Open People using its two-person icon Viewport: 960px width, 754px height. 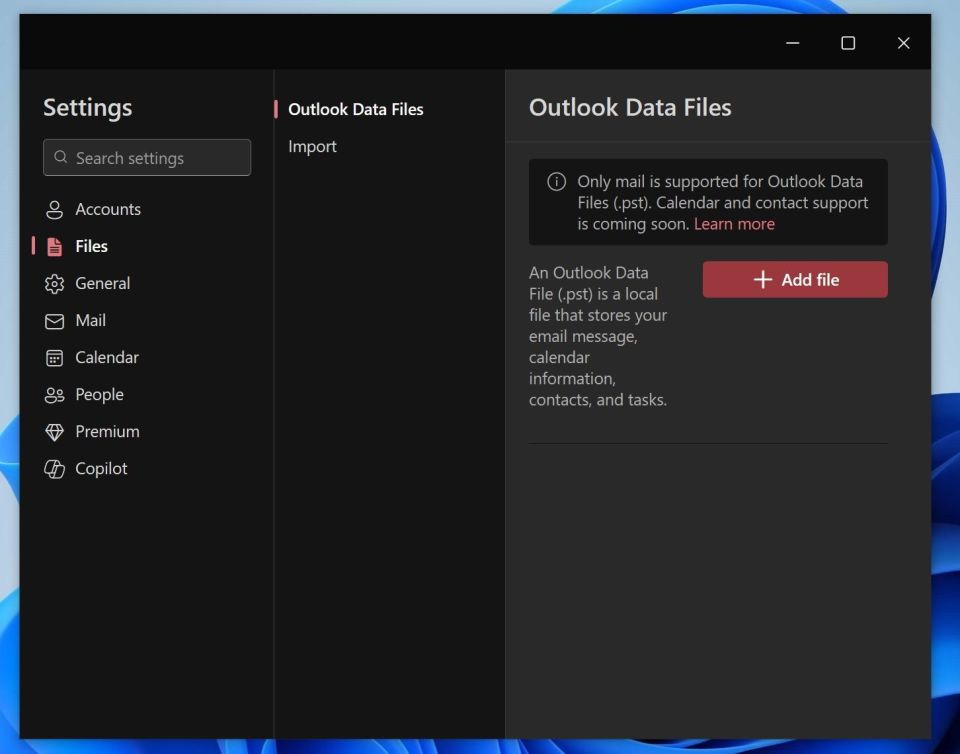click(55, 395)
